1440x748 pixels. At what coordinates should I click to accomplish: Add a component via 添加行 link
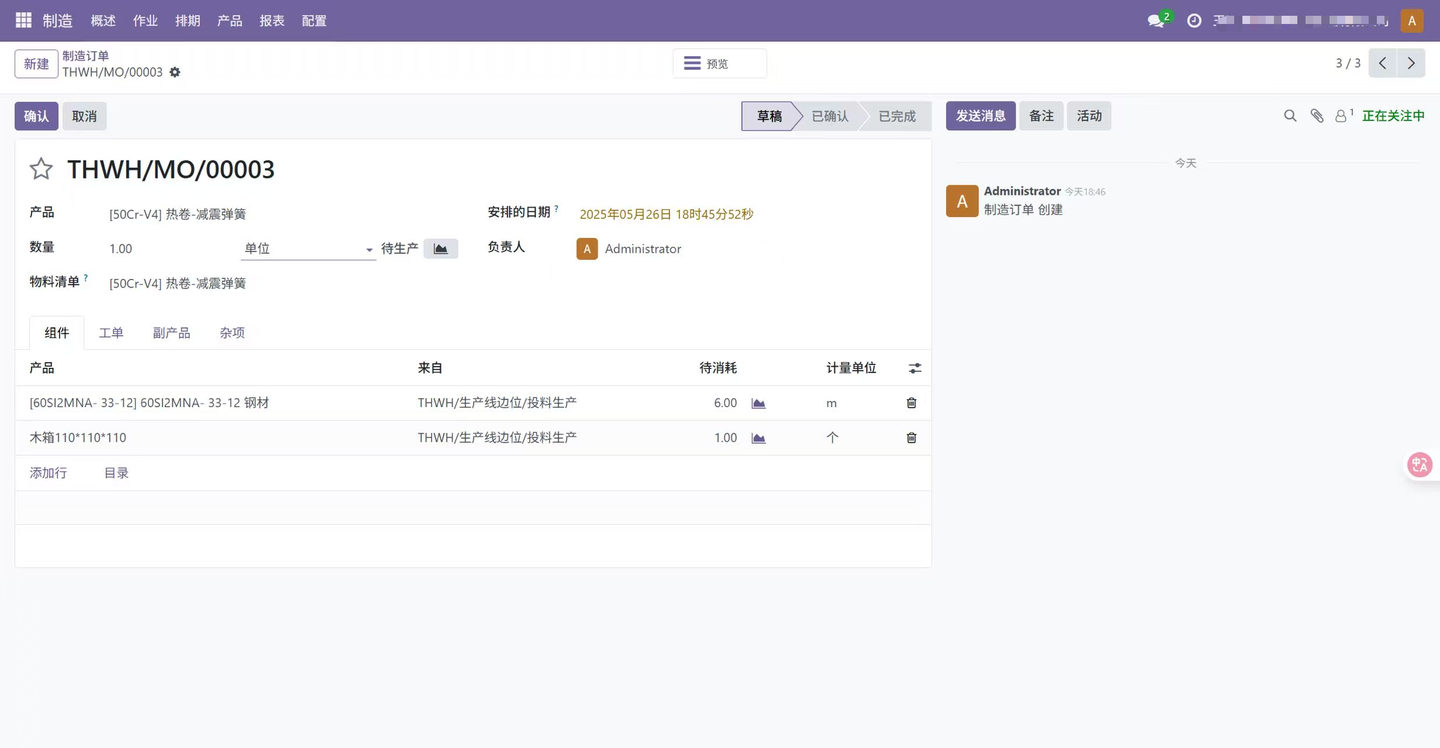tap(47, 472)
